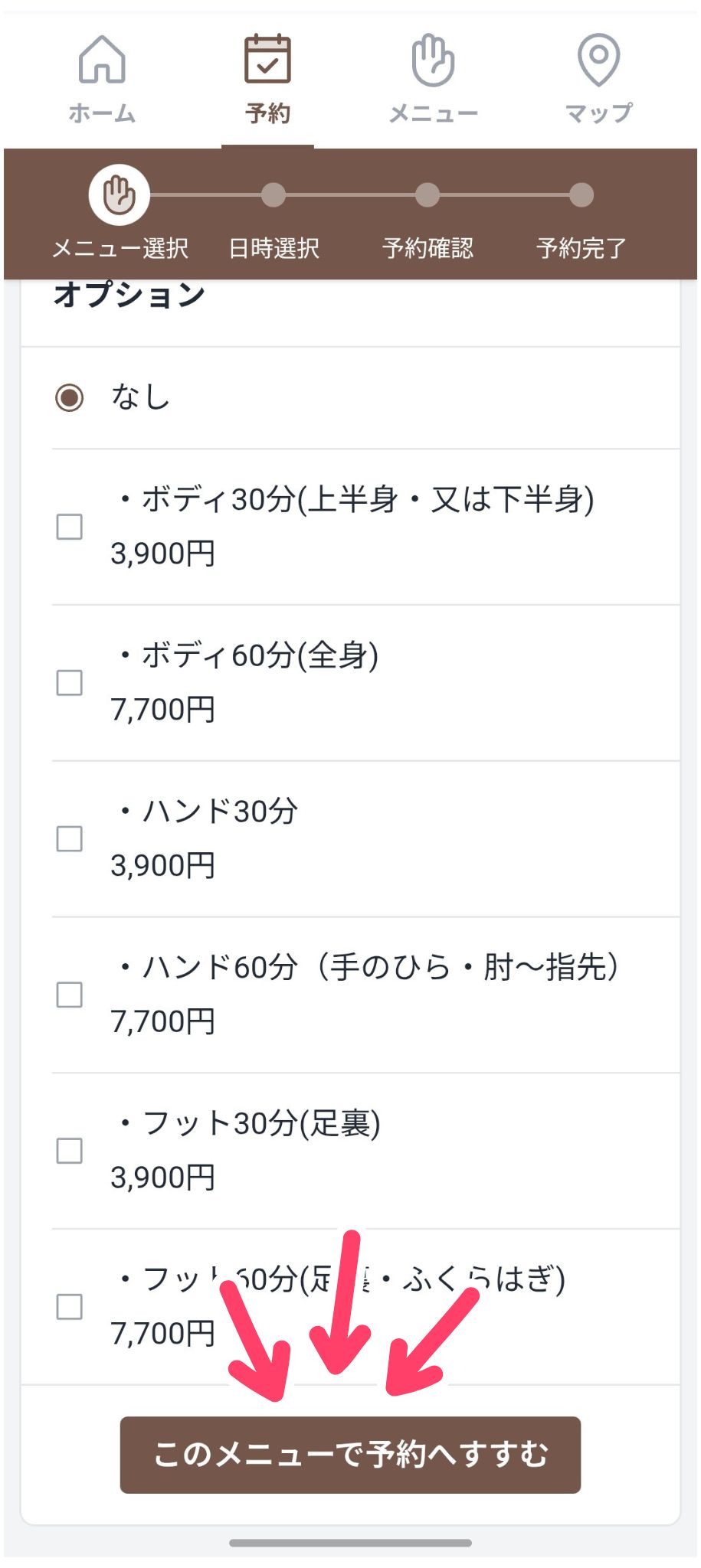The height and width of the screenshot is (1568, 701).
Task: Open the マップ tab label
Action: coord(598,113)
